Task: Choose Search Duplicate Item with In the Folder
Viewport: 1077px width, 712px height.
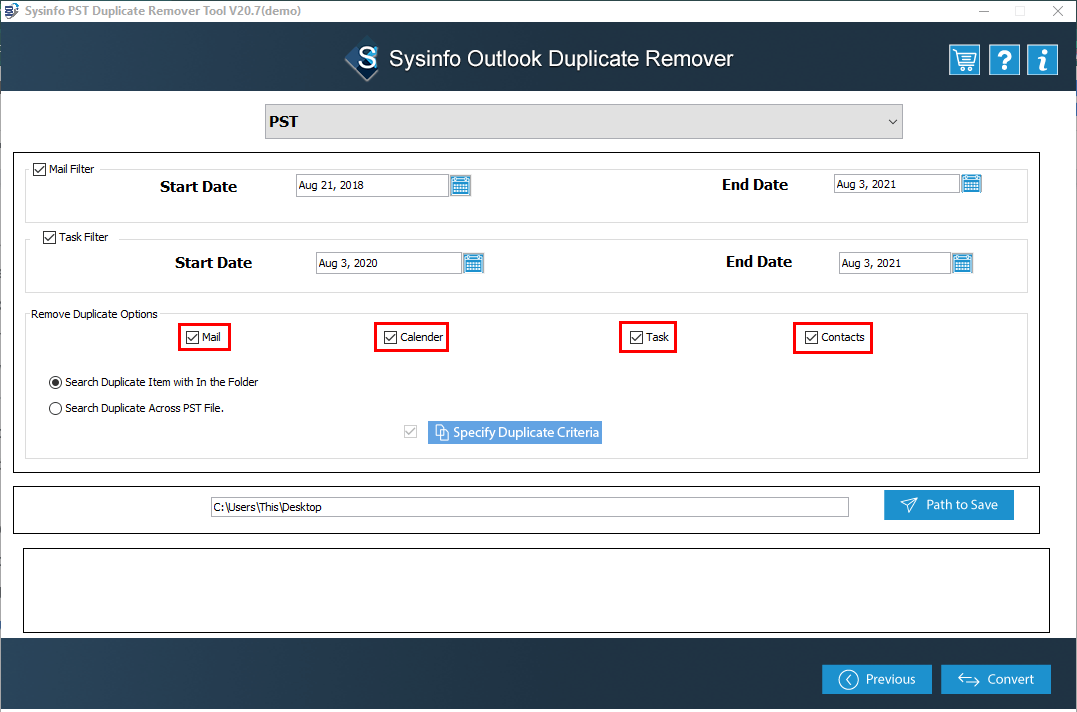Action: tap(55, 382)
